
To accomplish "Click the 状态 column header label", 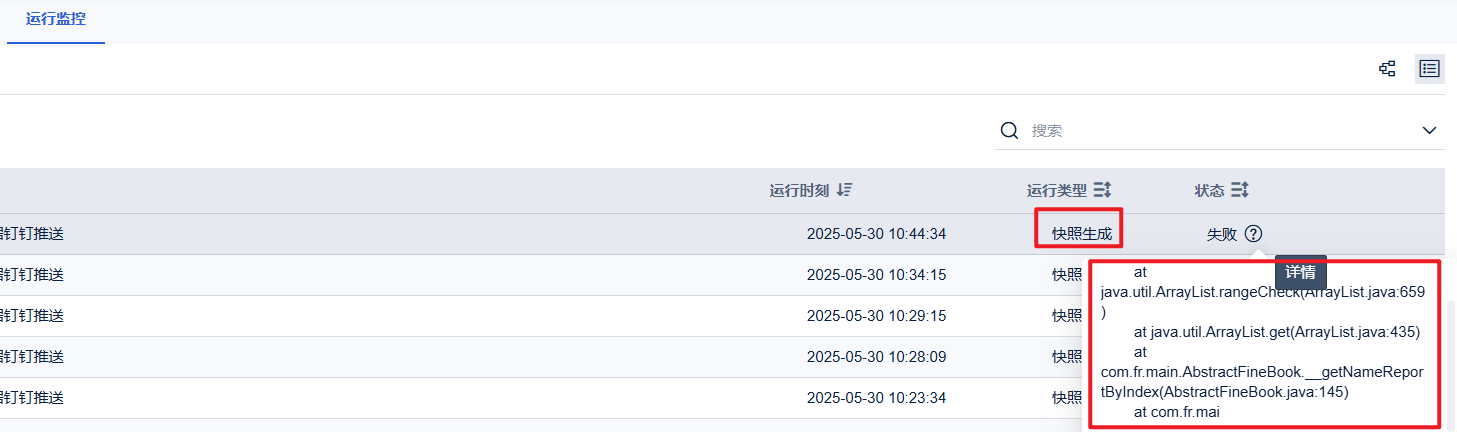I will pyautogui.click(x=1210, y=190).
